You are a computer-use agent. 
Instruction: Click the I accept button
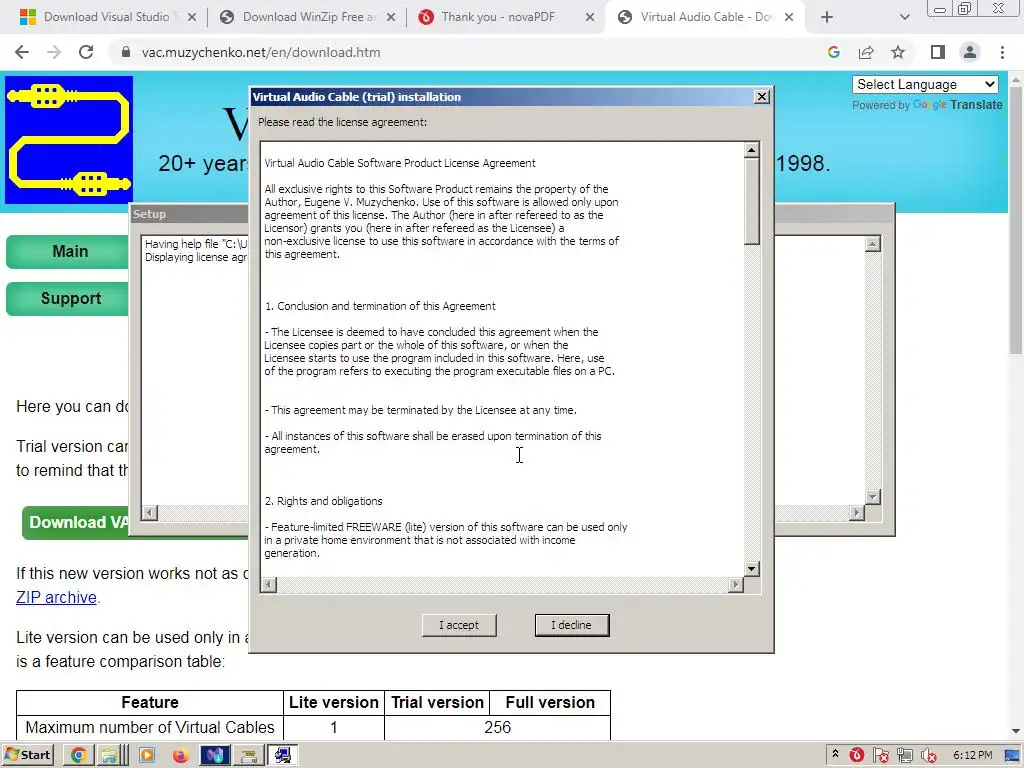458,625
